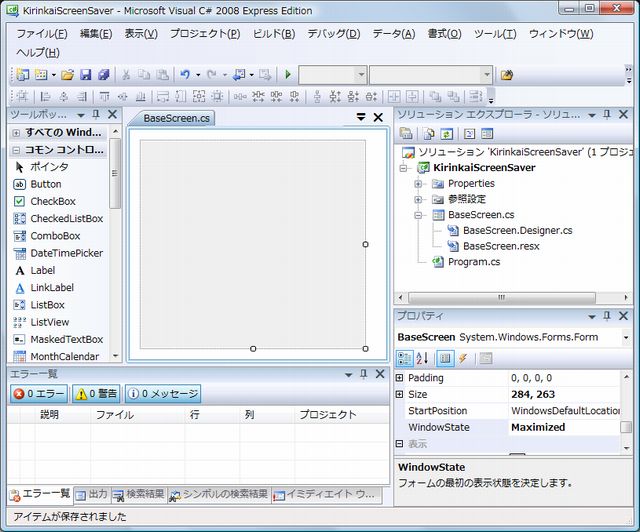
Task: Click the Open File folder icon
Action: pyautogui.click(x=67, y=75)
